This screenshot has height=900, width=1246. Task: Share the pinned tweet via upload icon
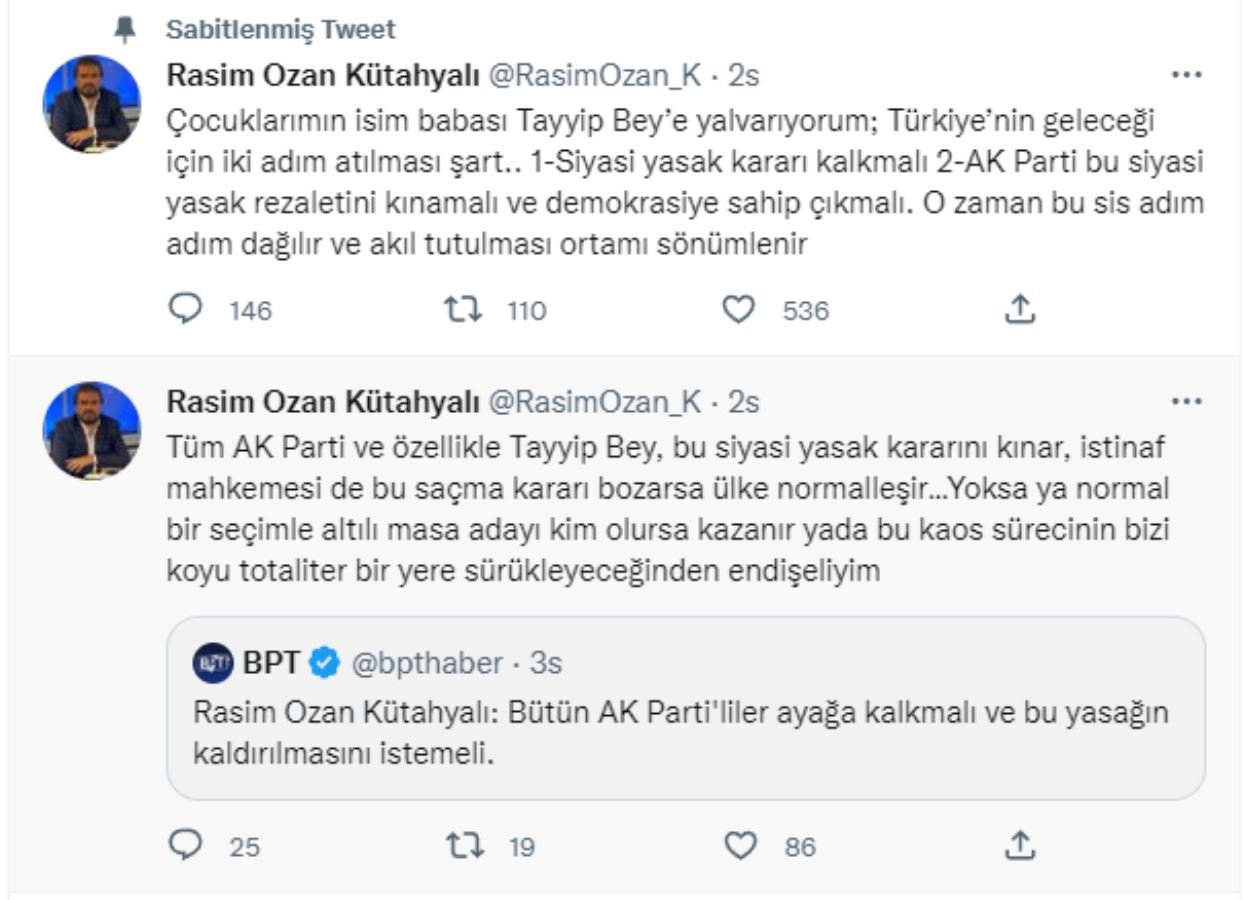click(1018, 311)
